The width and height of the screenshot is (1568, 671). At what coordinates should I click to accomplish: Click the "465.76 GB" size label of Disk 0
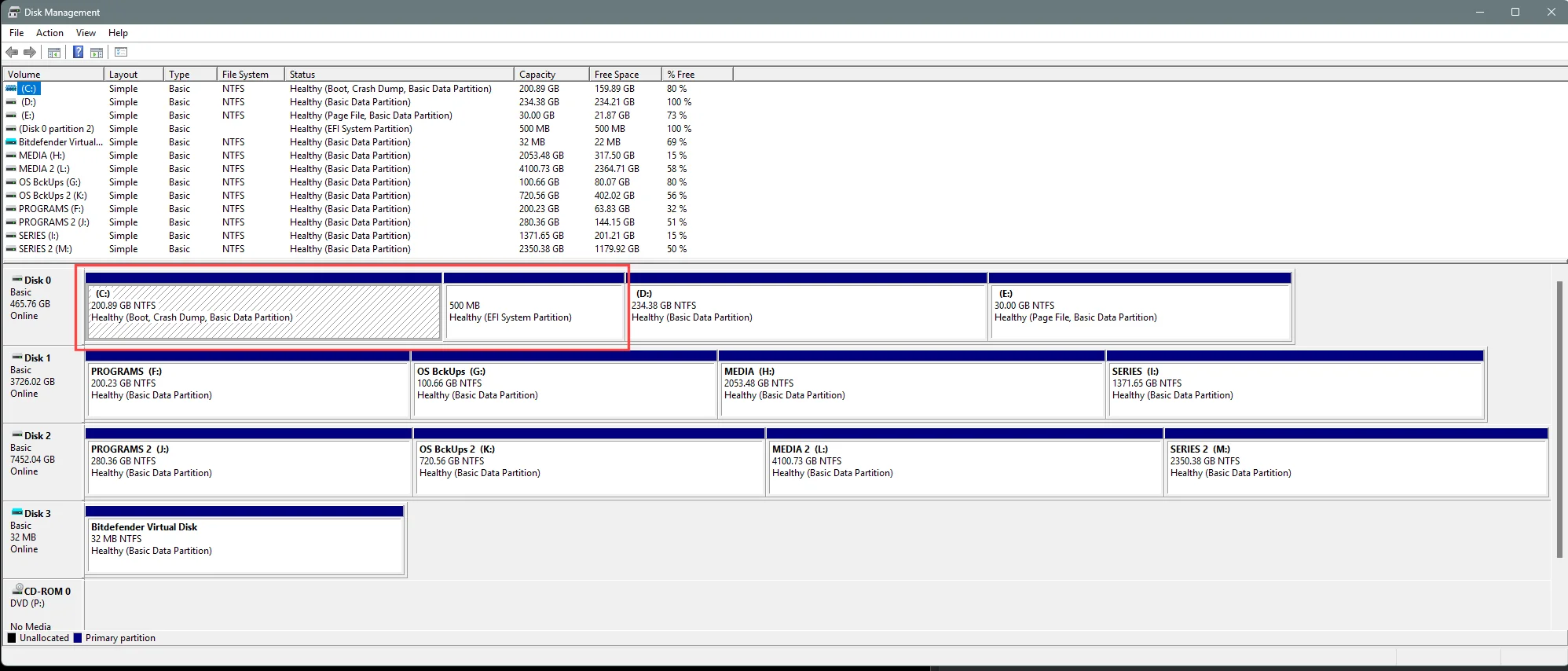[x=30, y=304]
